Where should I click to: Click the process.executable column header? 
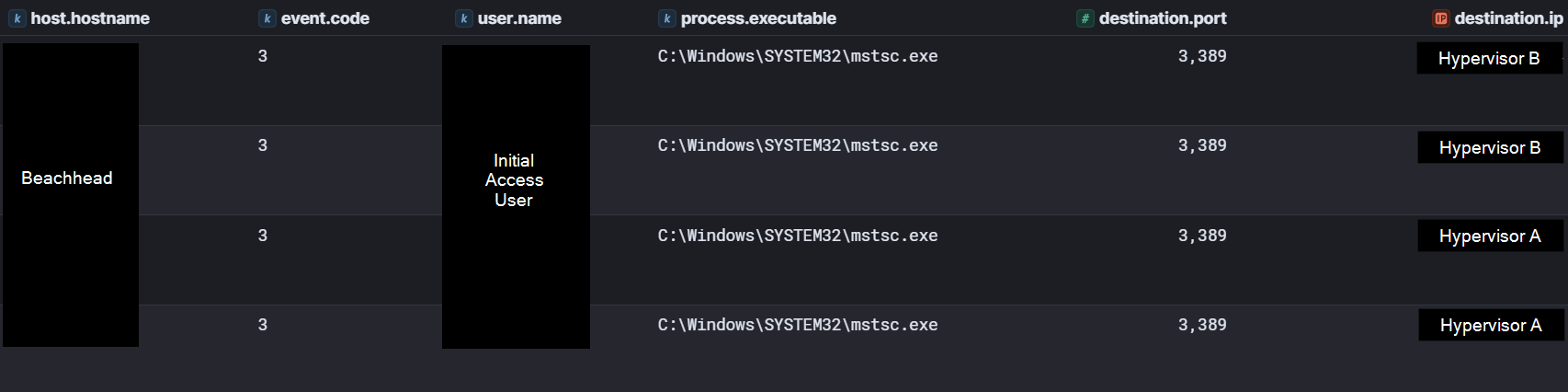tap(758, 18)
